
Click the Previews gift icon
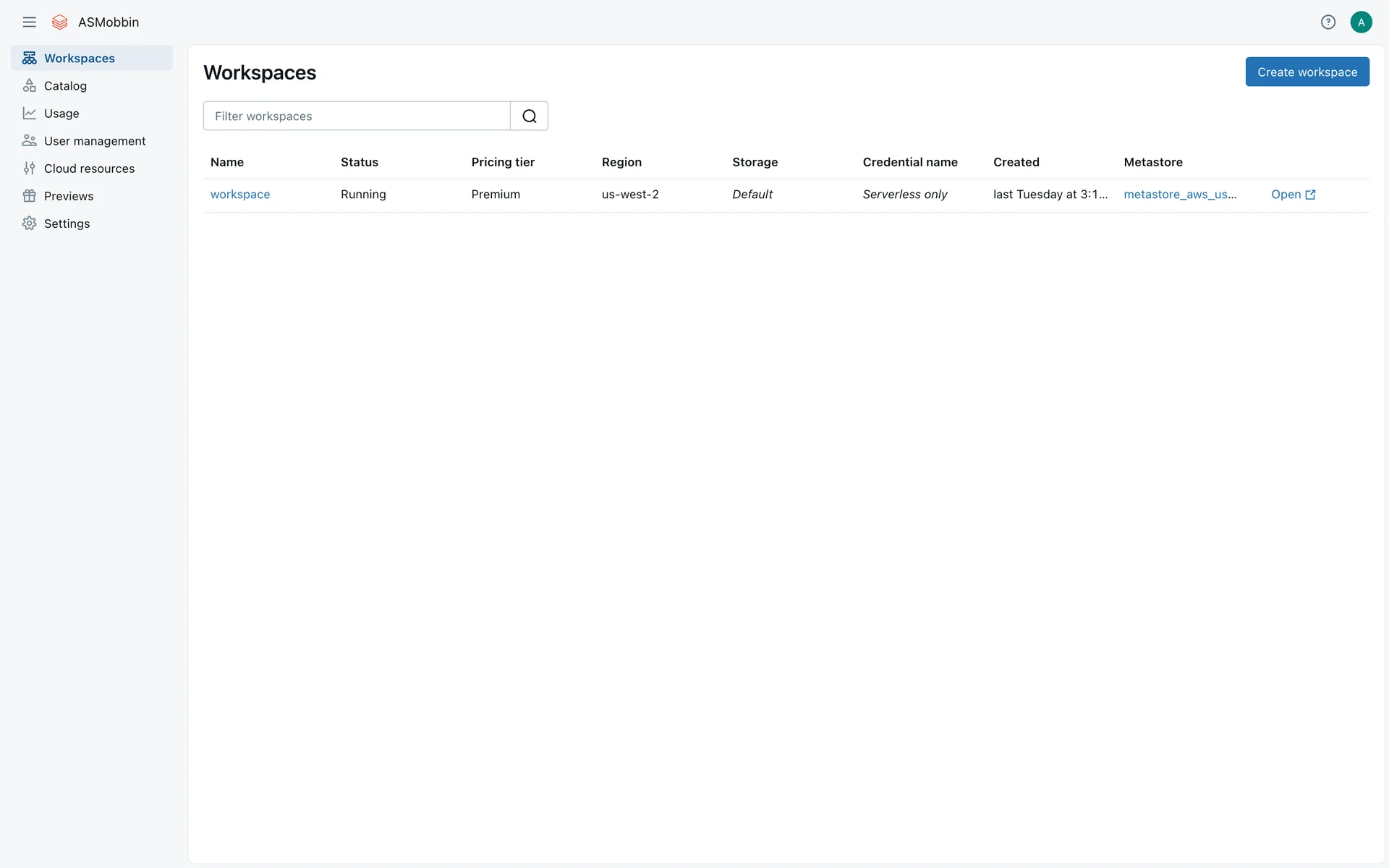point(29,196)
